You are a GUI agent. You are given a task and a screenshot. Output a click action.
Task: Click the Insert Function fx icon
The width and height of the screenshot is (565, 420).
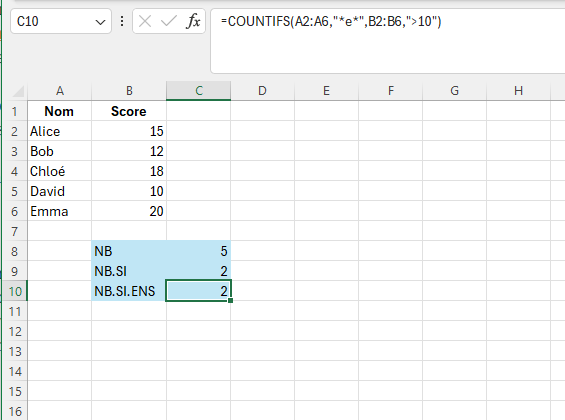193,21
